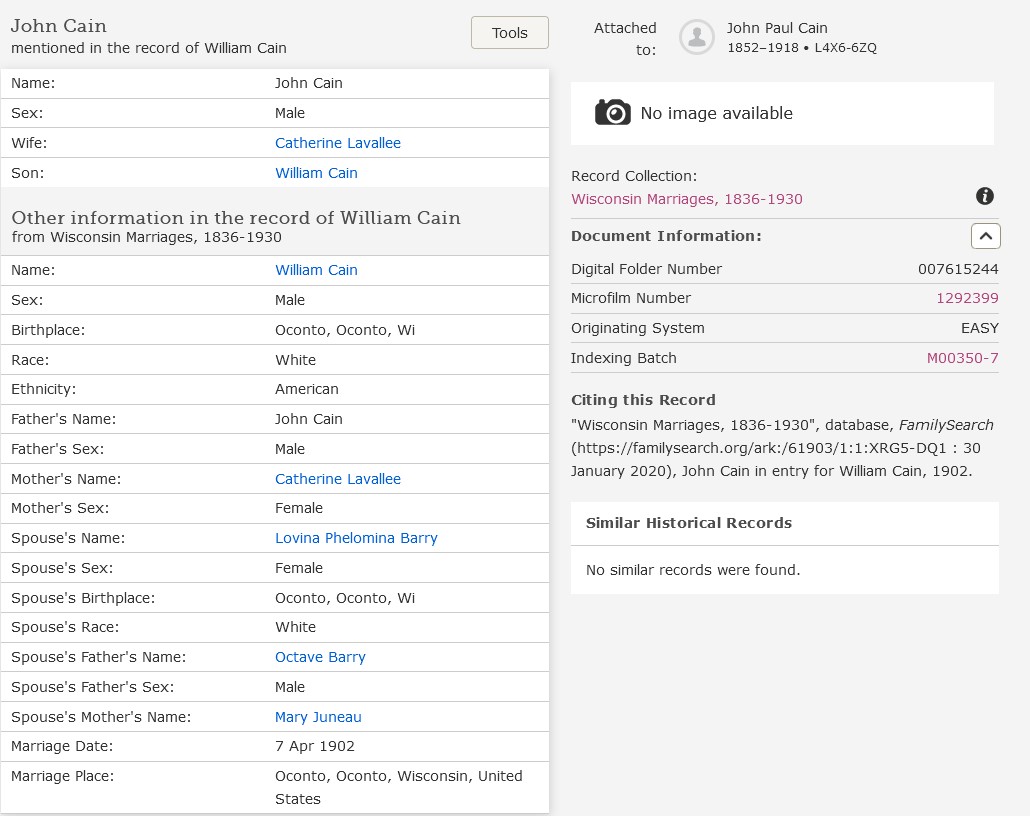Open son William Cain link

coord(316,173)
